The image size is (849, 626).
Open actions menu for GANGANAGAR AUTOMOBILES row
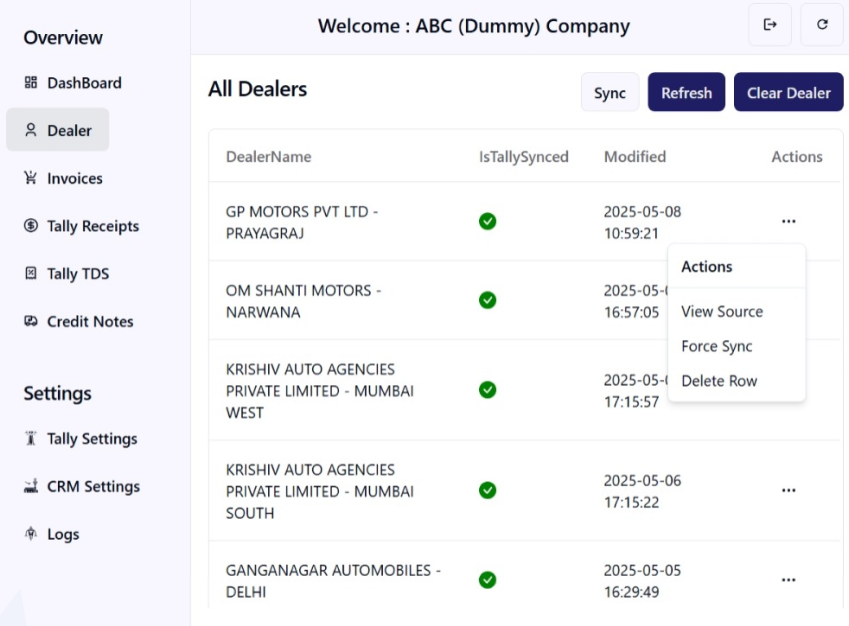coord(788,580)
